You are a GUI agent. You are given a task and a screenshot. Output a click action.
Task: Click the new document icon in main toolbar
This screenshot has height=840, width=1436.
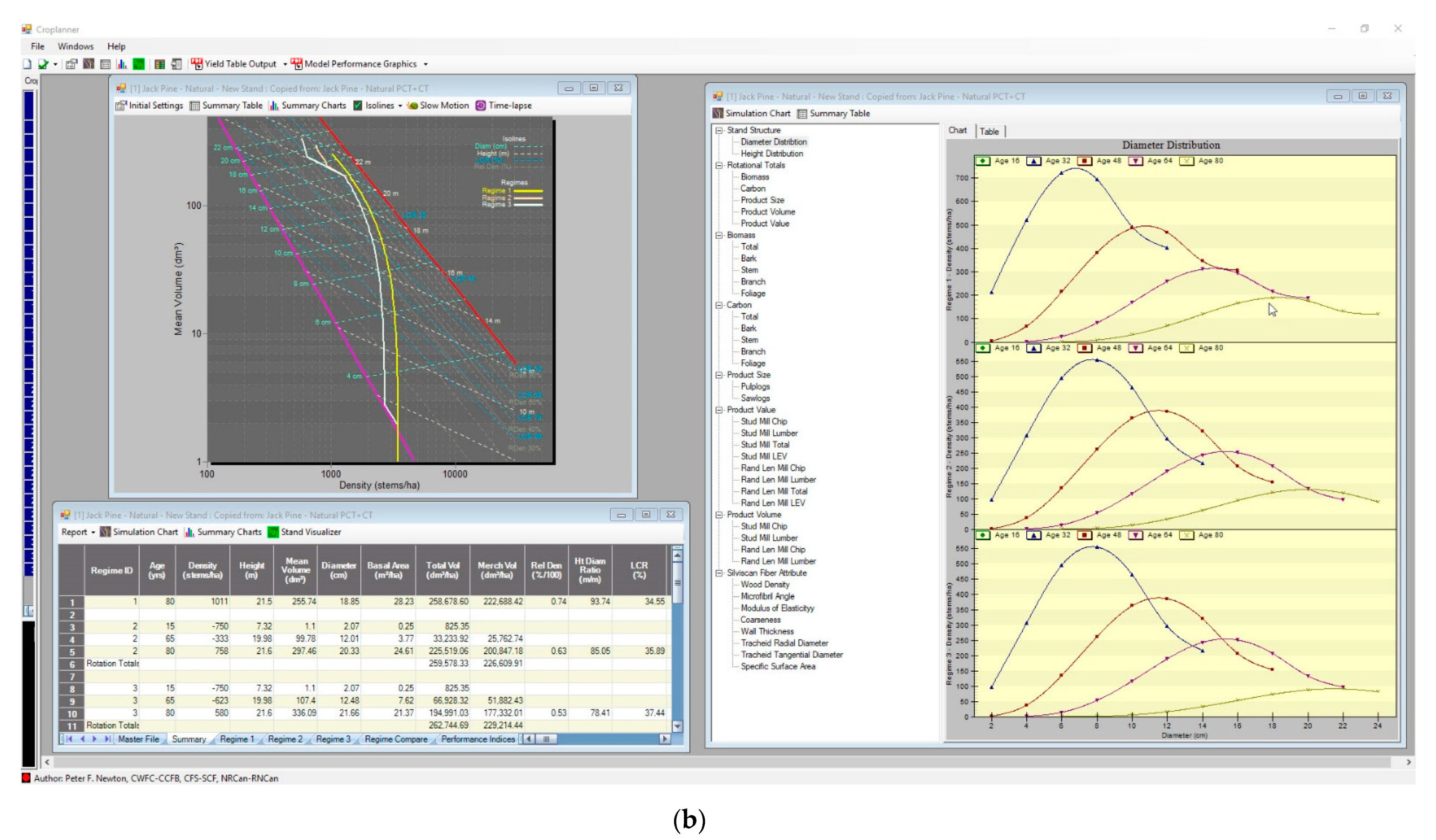[x=27, y=64]
